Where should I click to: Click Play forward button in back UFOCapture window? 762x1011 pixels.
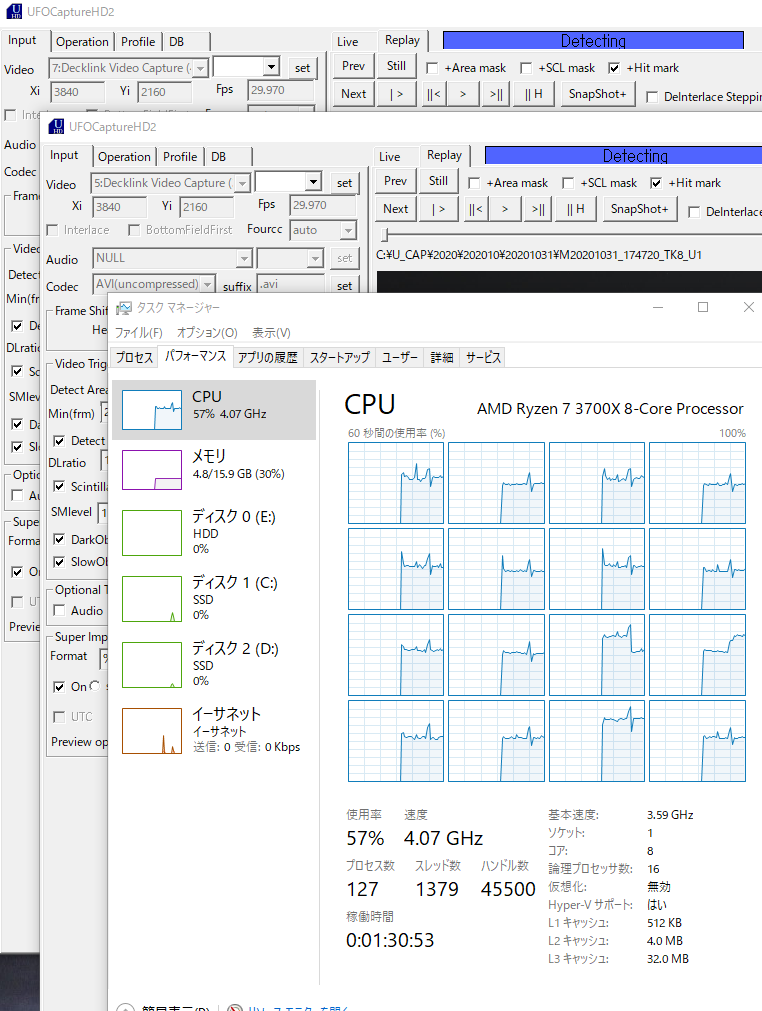(463, 94)
